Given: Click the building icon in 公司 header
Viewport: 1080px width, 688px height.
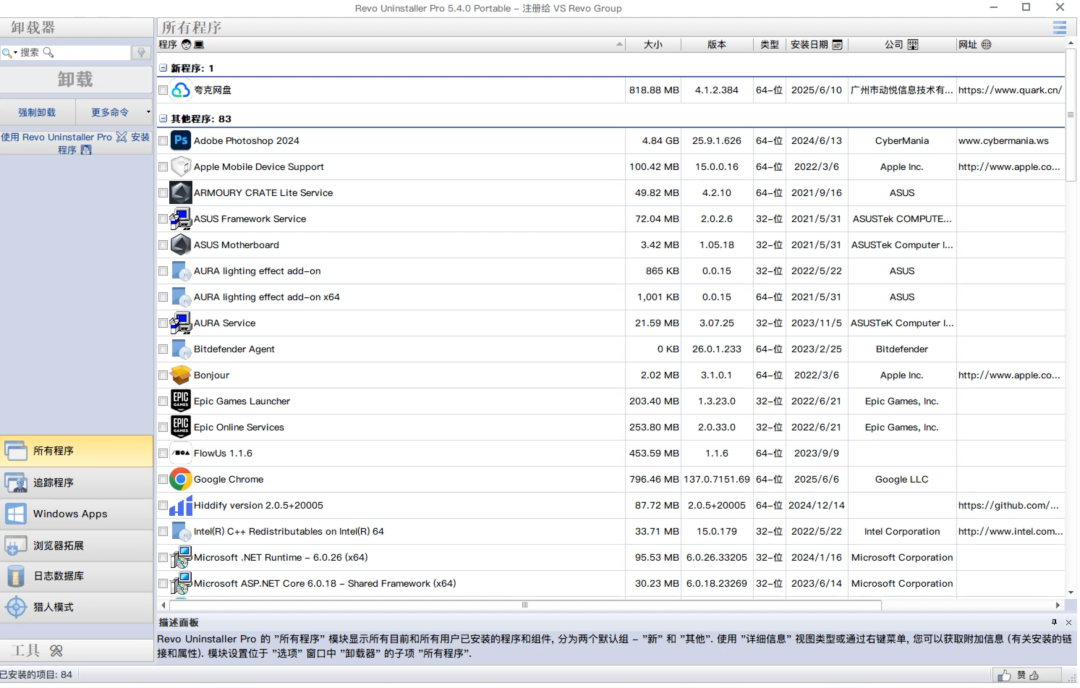Looking at the screenshot, I should [x=913, y=45].
